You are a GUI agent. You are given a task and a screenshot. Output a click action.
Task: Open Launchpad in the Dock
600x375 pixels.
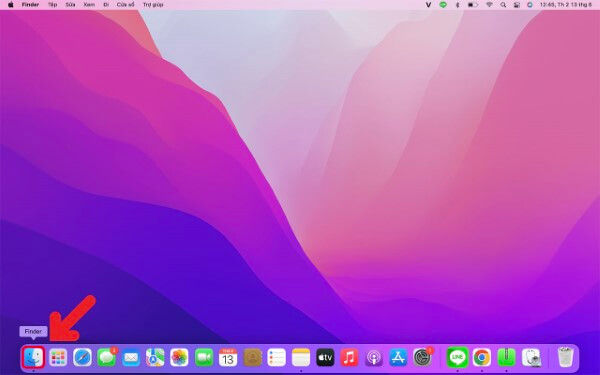(x=58, y=358)
